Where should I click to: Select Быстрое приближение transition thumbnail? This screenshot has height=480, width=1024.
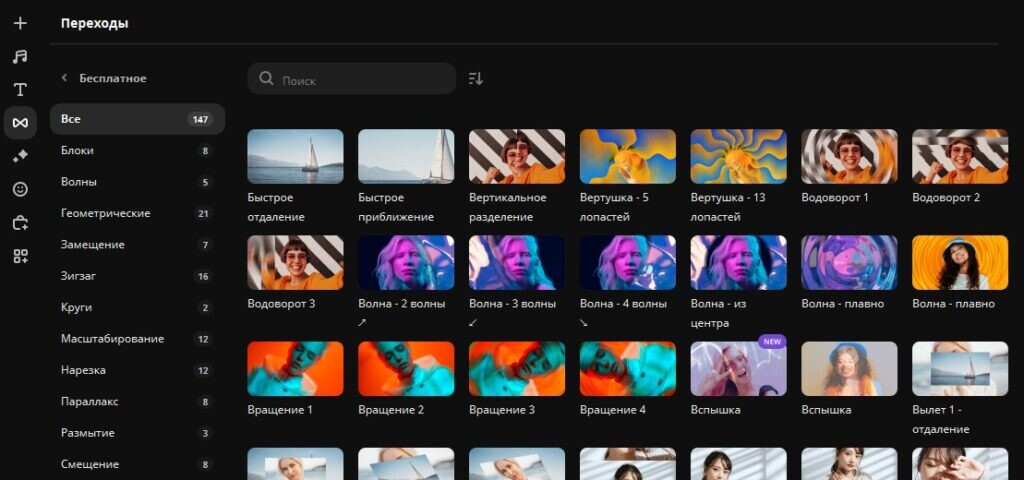pyautogui.click(x=406, y=156)
